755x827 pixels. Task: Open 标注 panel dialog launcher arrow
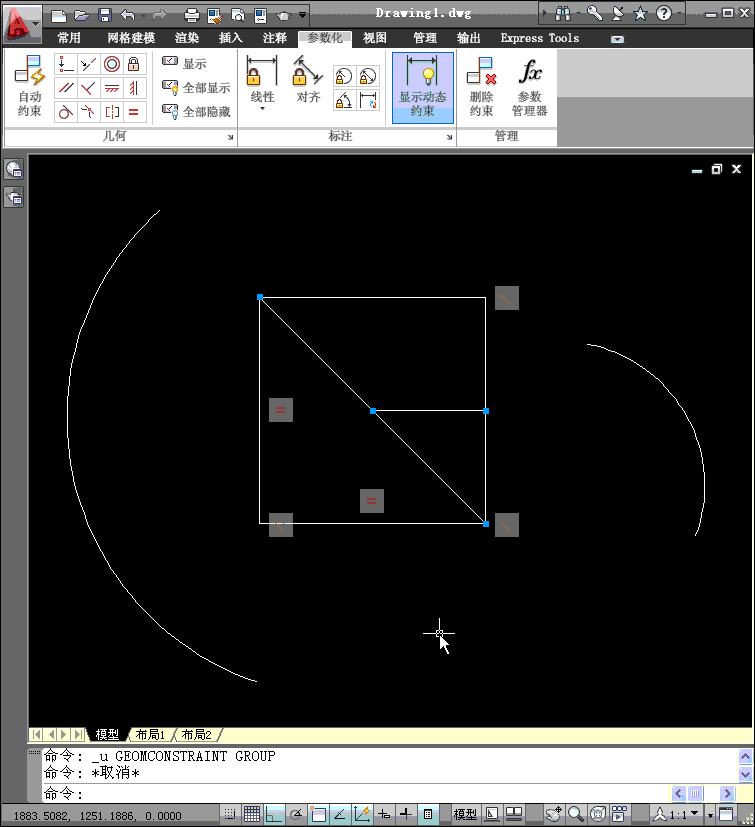tap(450, 137)
